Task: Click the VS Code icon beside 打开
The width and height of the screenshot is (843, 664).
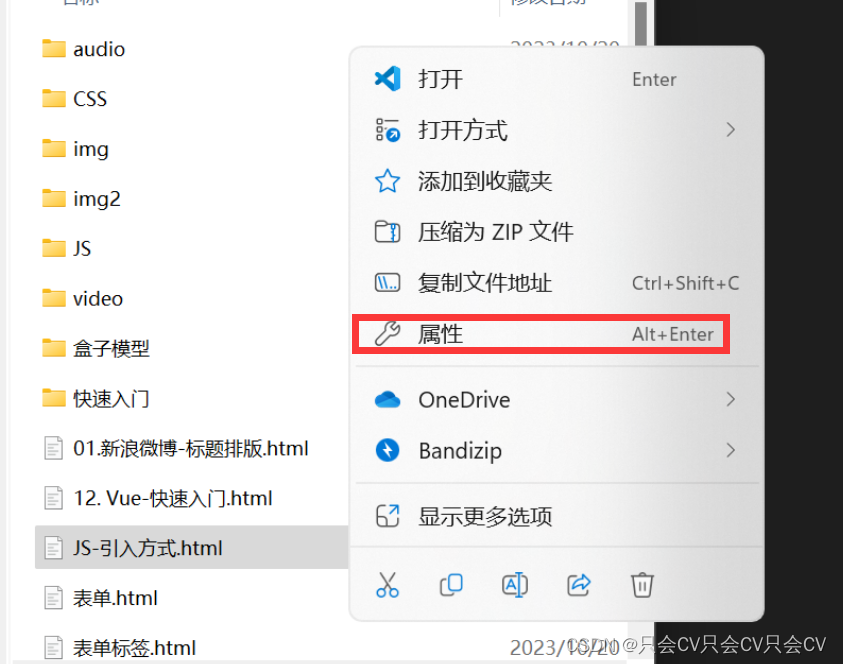Action: click(388, 79)
